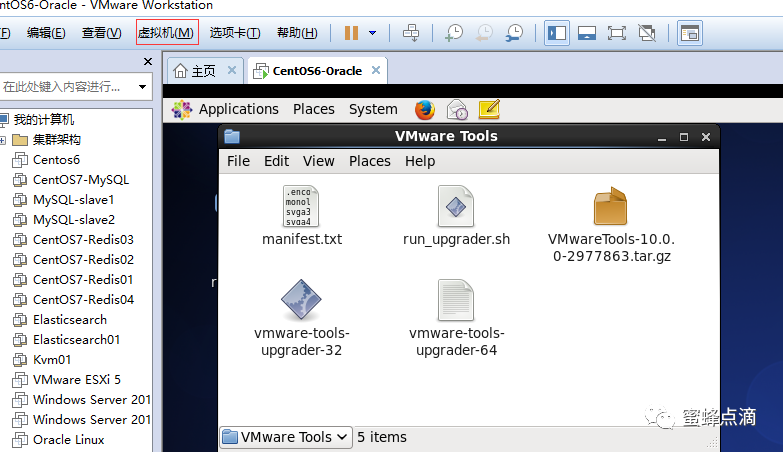Open File menu in VMware Tools window
Screen dimensions: 783x452
point(238,161)
